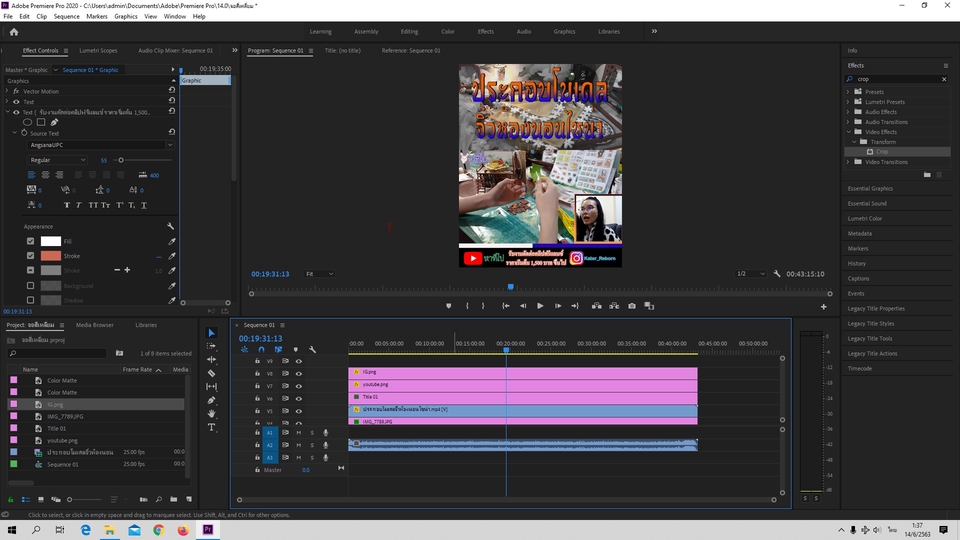The image size is (960, 540).
Task: Select the Type tool
Action: (x=211, y=427)
